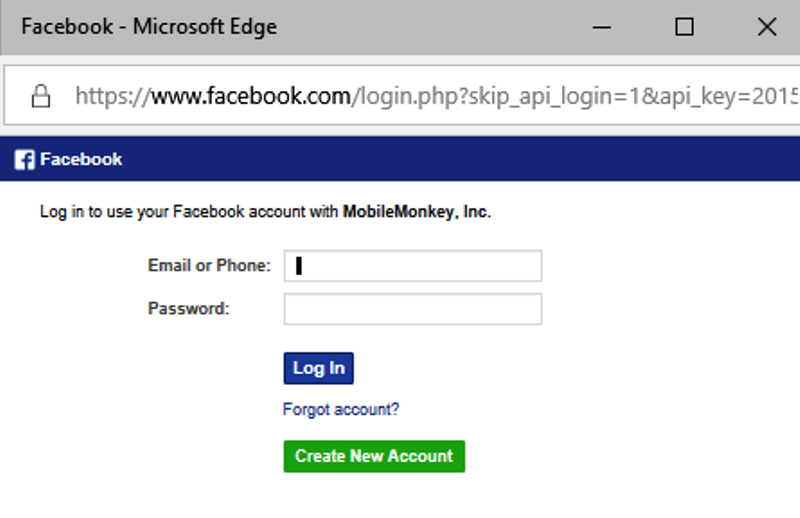This screenshot has width=800, height=518.
Task: Click the "Email or Phone:" label
Action: point(209,265)
